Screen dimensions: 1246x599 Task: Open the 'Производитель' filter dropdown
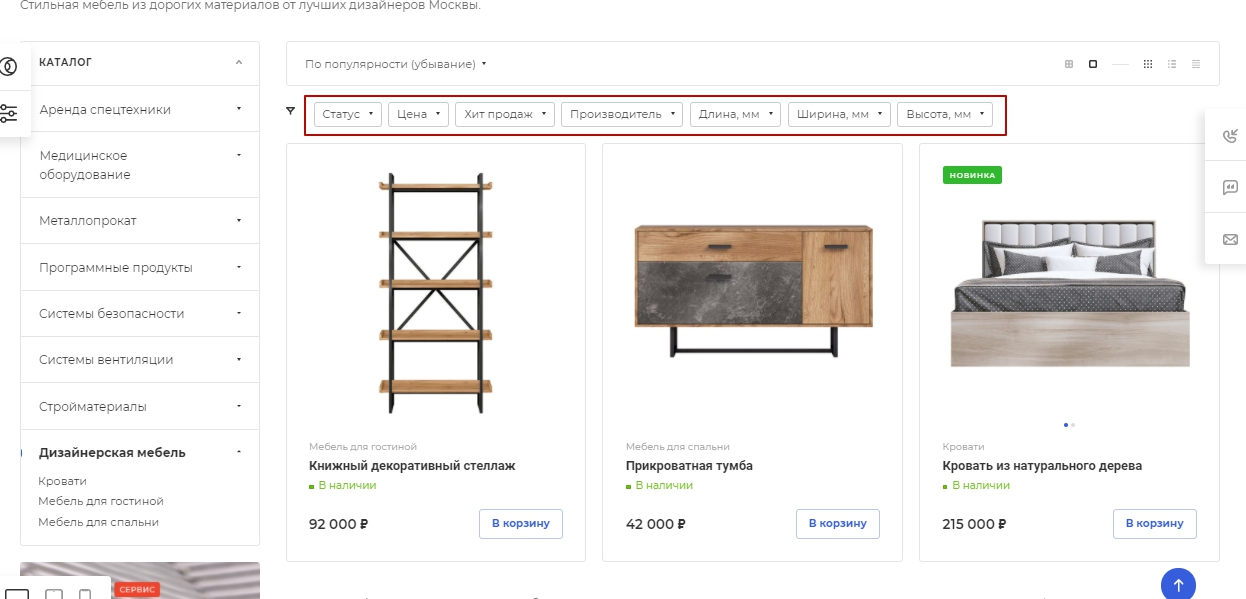622,114
